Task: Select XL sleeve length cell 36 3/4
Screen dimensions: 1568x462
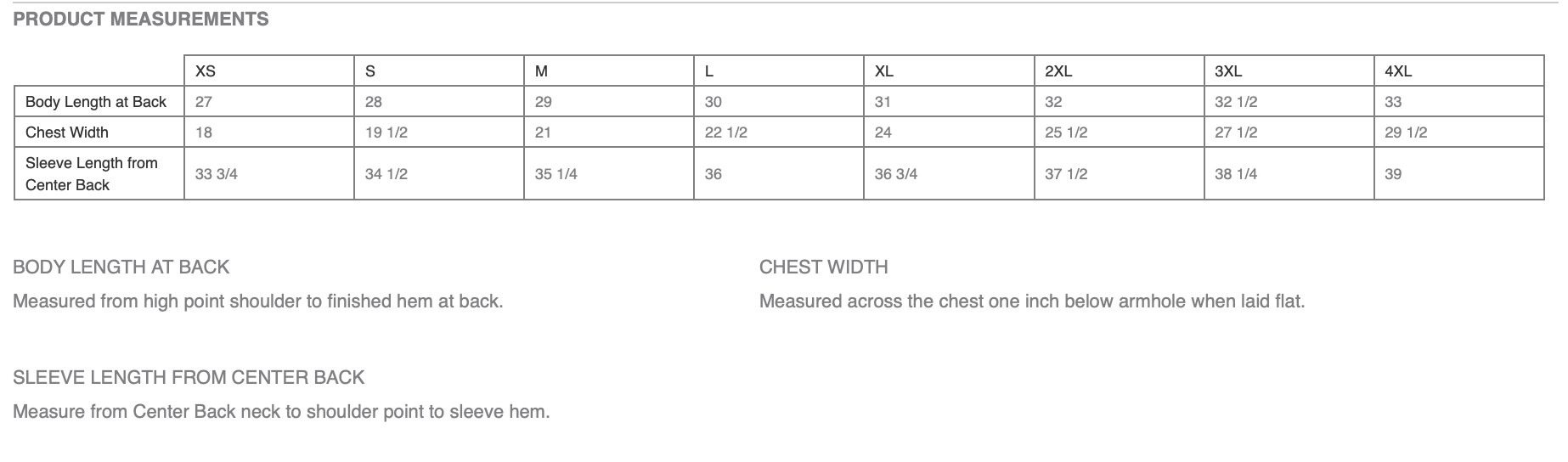Action: (896, 174)
